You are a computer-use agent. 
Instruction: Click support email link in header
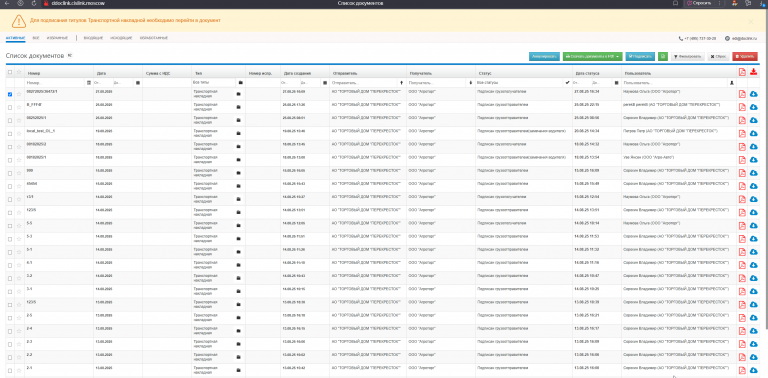(x=743, y=38)
